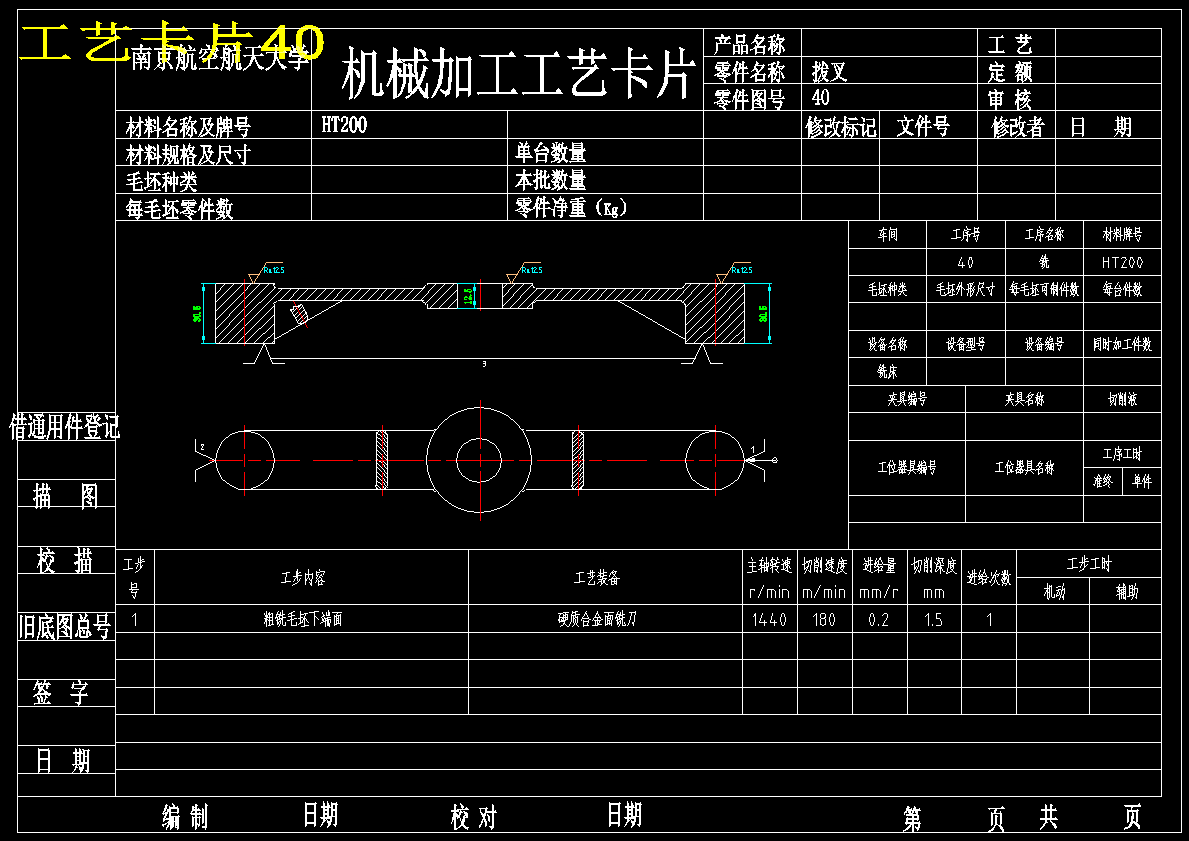Image resolution: width=1189 pixels, height=841 pixels.
Task: Click the '设备编号' header cell
Action: pos(1044,344)
